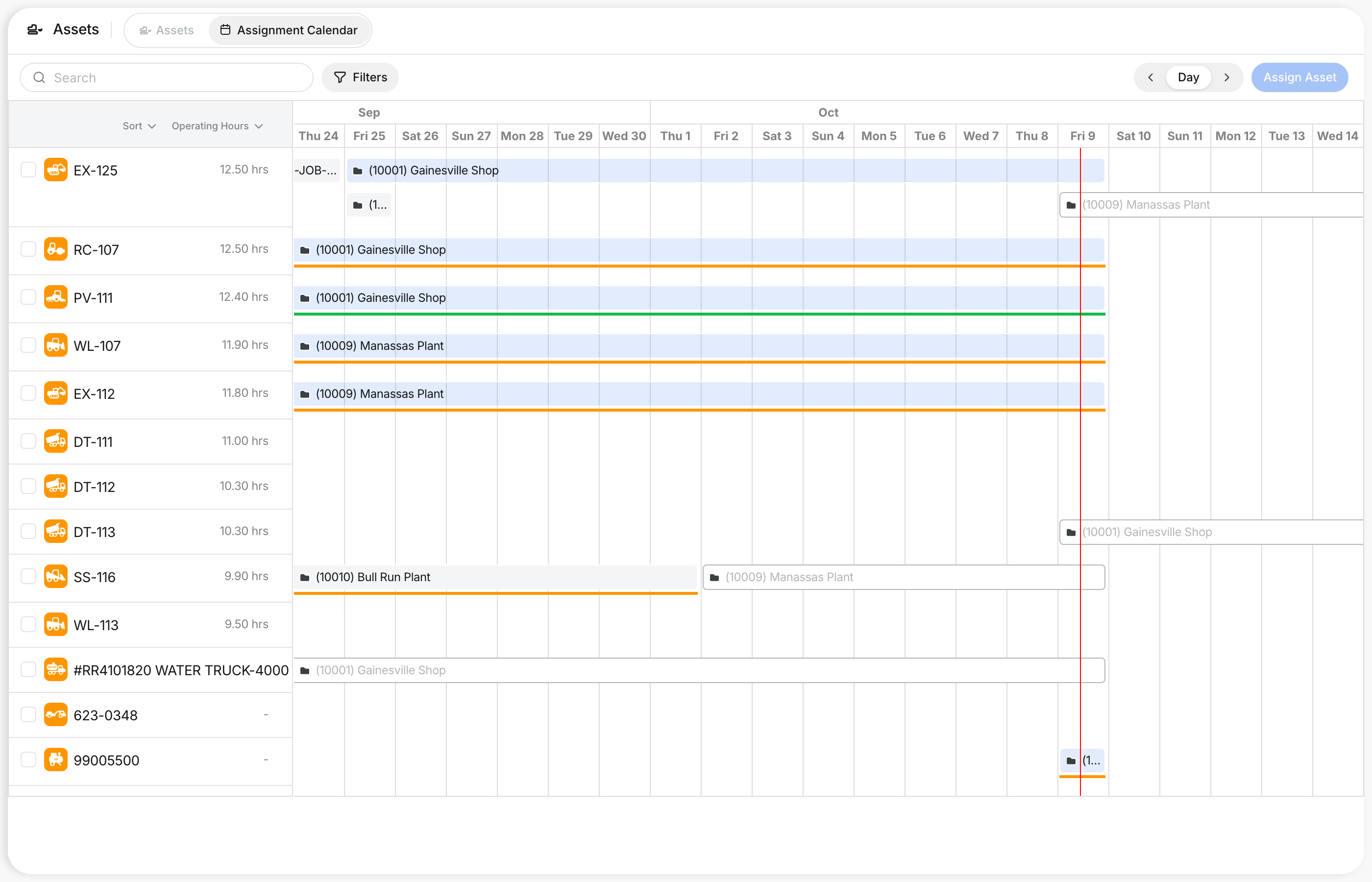Click the DT-113 dump truck icon
1372x882 pixels.
coord(55,532)
